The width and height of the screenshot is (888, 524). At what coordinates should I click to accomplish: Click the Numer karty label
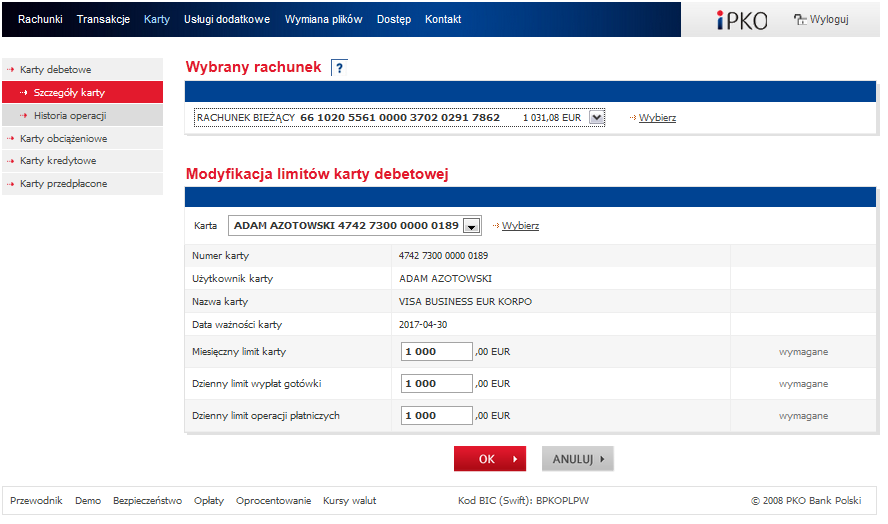click(220, 255)
